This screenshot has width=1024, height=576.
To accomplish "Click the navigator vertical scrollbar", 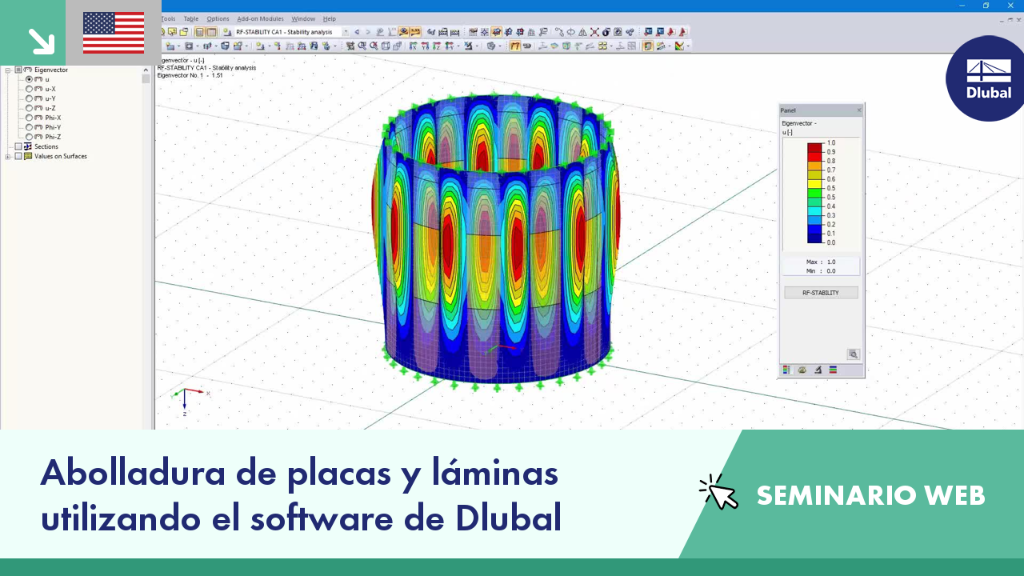I will click(146, 247).
